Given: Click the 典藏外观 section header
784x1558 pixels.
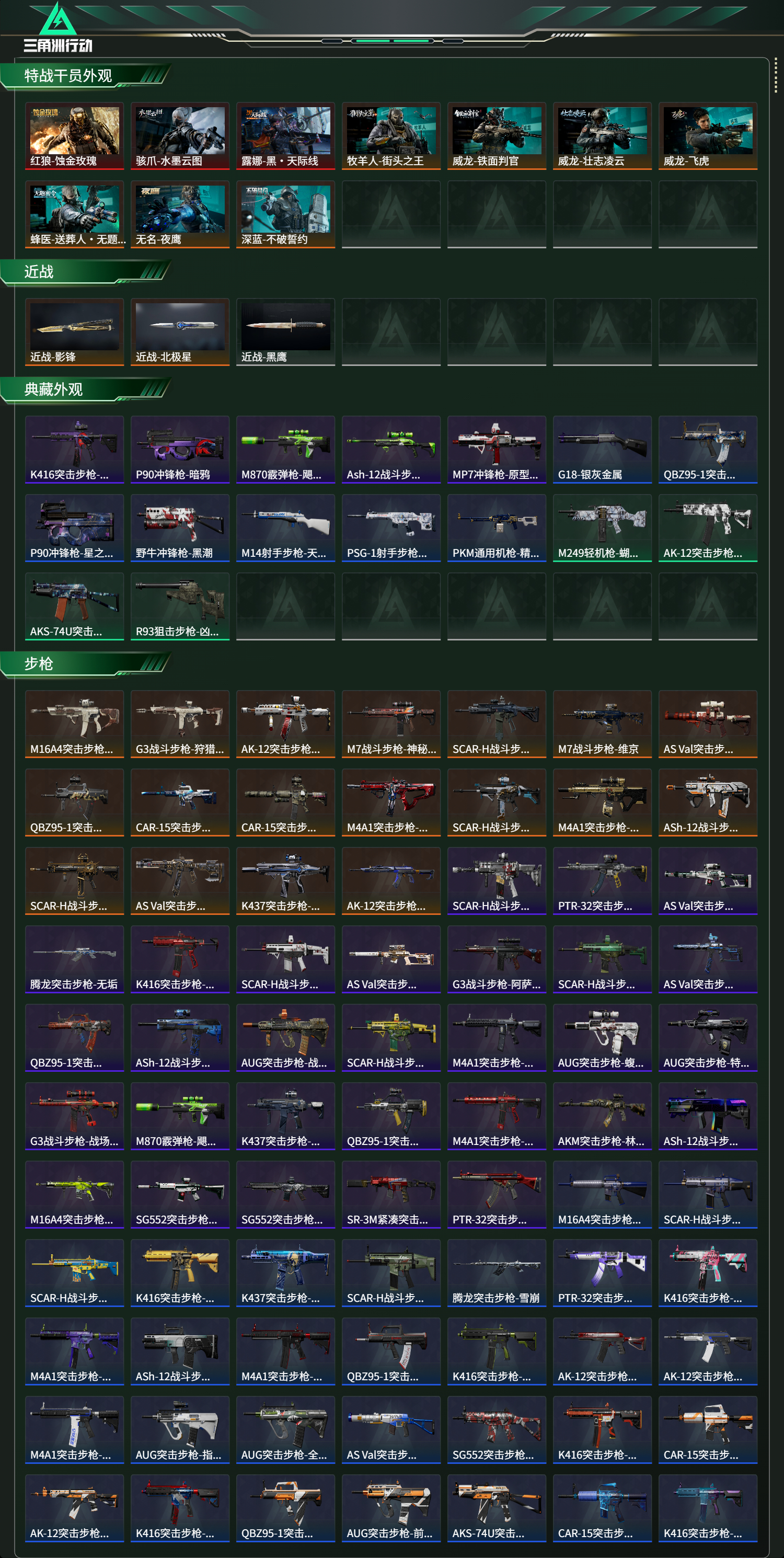Looking at the screenshot, I should [x=53, y=389].
